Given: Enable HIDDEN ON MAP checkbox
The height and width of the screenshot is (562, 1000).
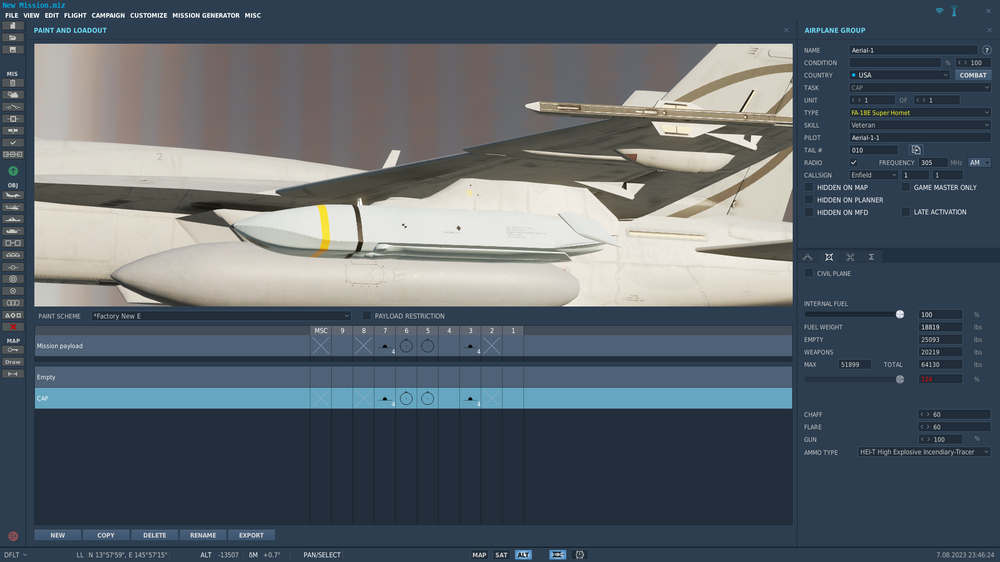Looking at the screenshot, I should (x=809, y=188).
